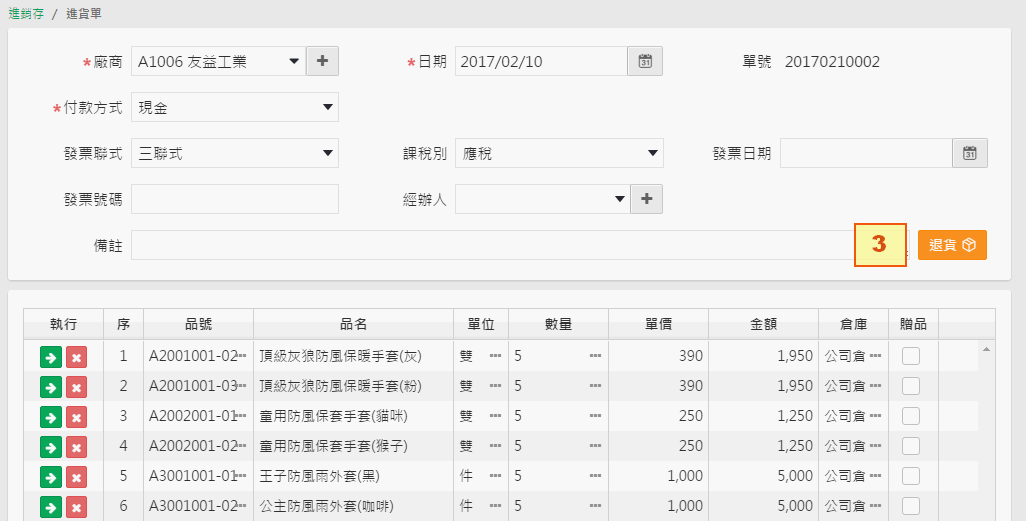Click red delete icon for row 1
Viewport: 1026px width, 521px height.
point(76,357)
